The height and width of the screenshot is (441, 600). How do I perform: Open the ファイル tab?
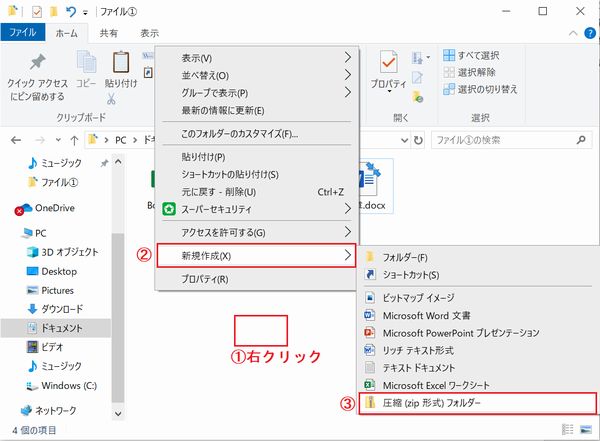[23, 33]
